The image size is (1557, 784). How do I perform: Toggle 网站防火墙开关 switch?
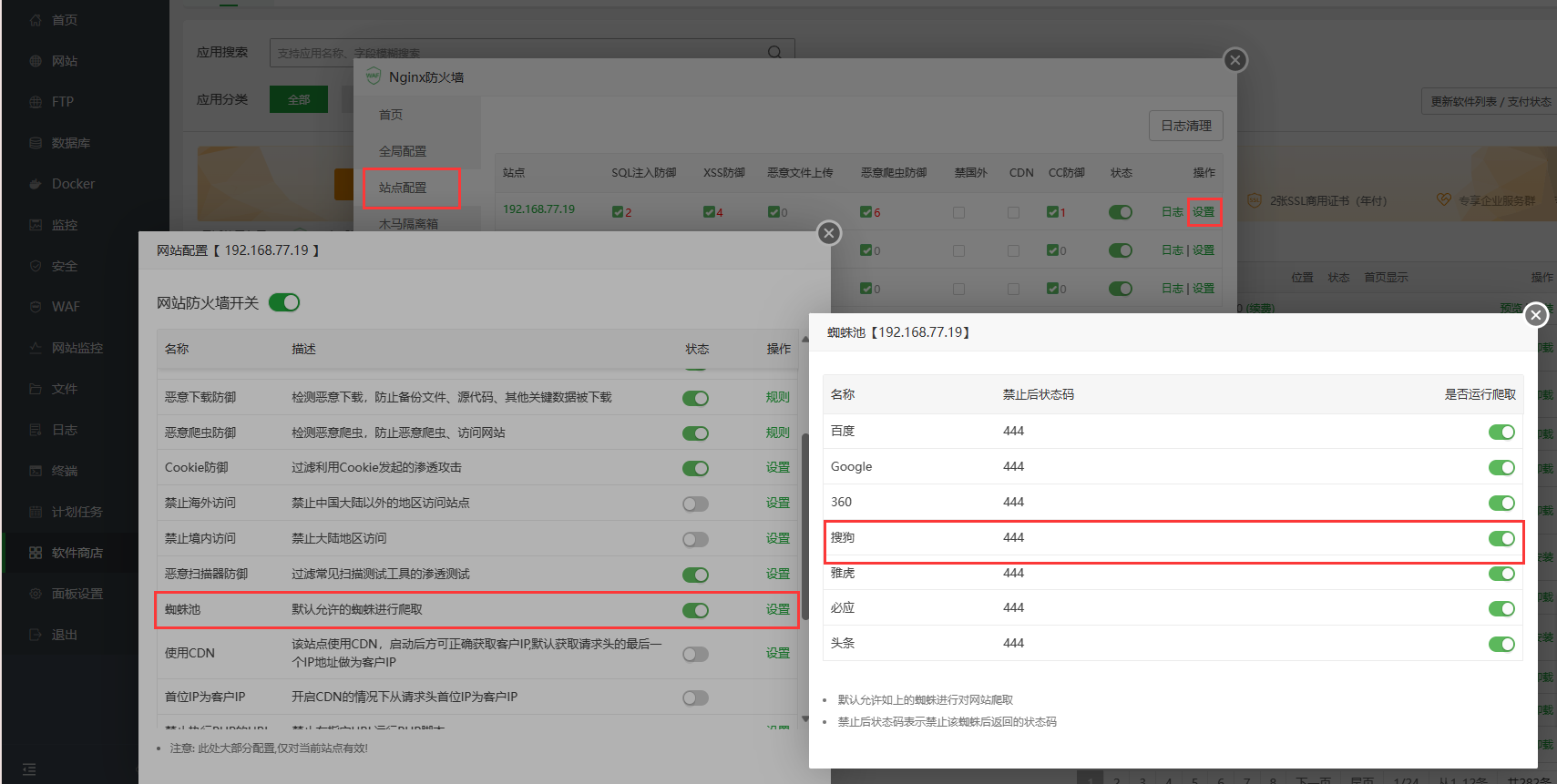point(284,302)
